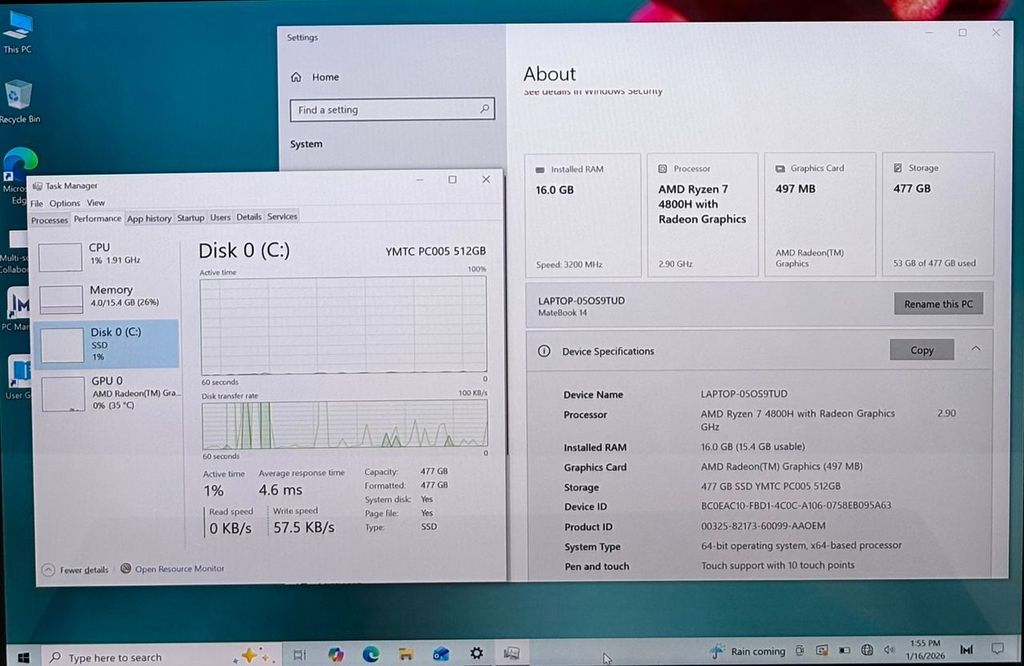1024x666 pixels.
Task: Select the Memory performance graph item
Action: point(107,297)
